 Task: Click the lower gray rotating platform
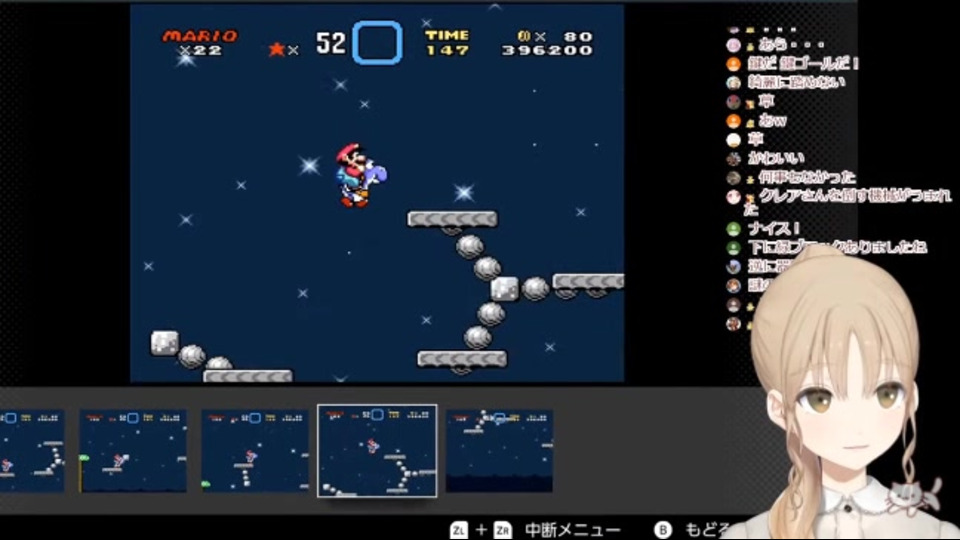pos(462,359)
